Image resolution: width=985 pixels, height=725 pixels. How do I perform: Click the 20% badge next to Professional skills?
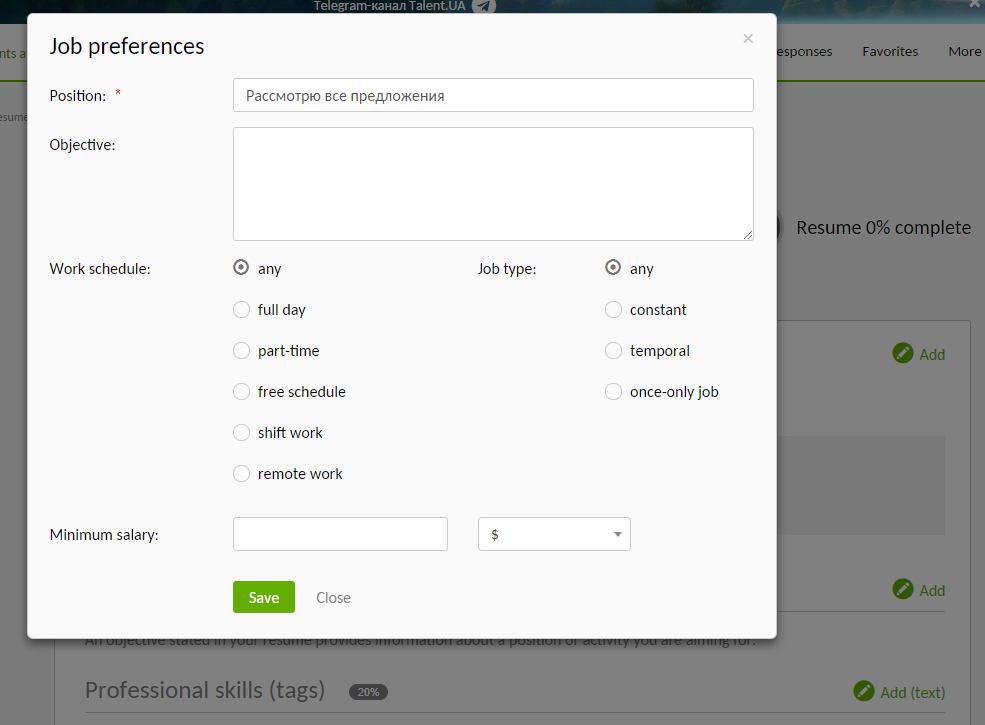pos(368,692)
